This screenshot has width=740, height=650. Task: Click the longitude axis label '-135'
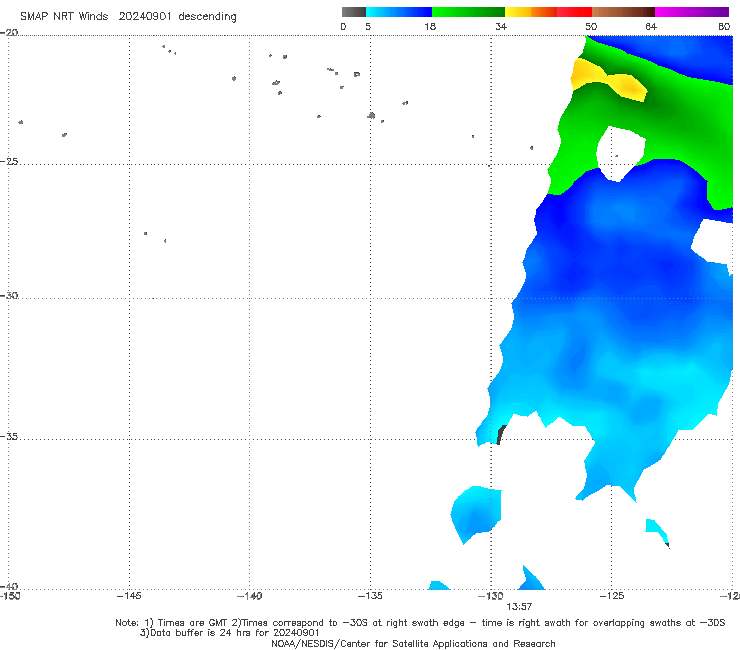370,596
